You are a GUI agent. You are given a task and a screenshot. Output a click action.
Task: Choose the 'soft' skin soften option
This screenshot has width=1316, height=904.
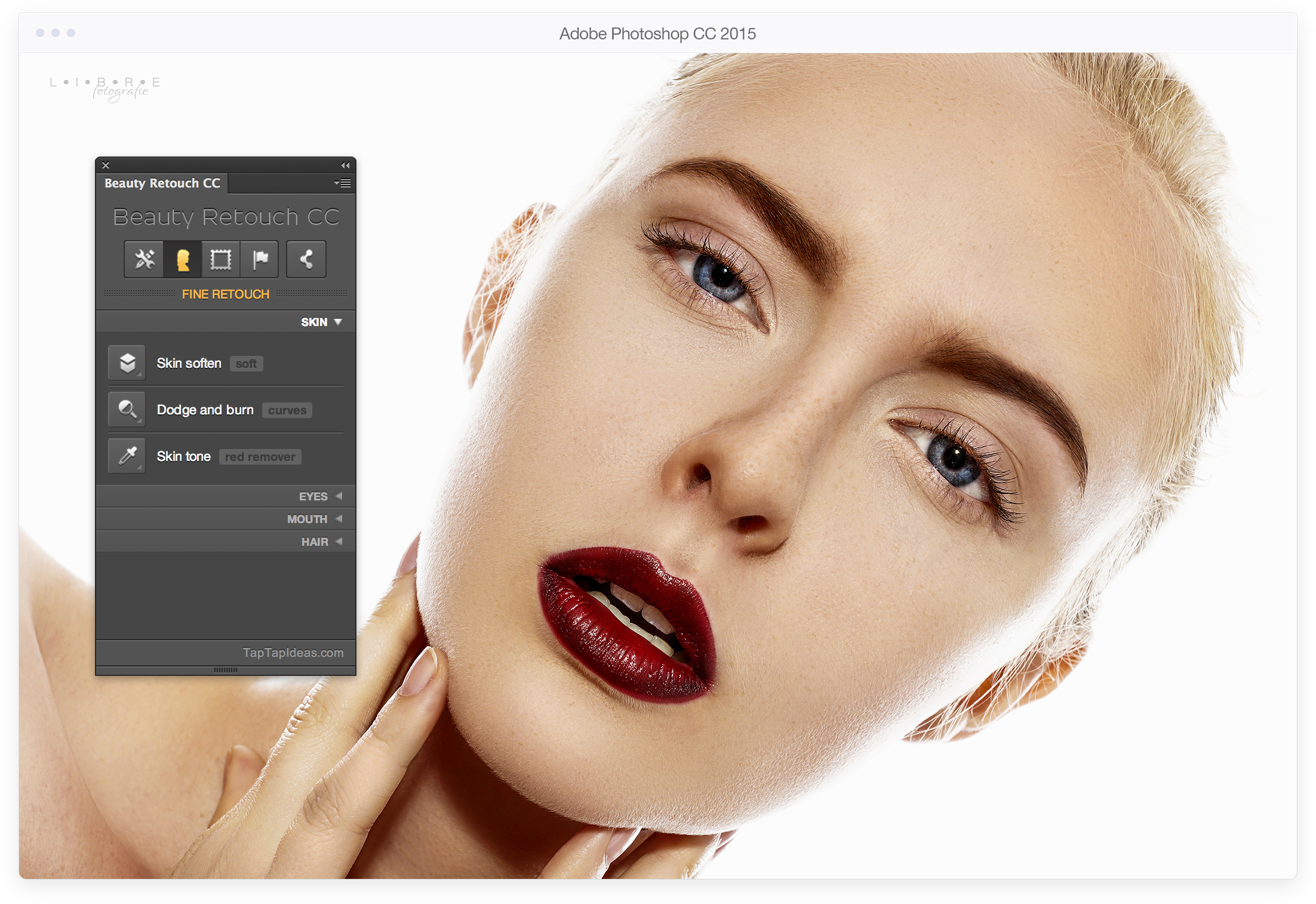pyautogui.click(x=247, y=364)
